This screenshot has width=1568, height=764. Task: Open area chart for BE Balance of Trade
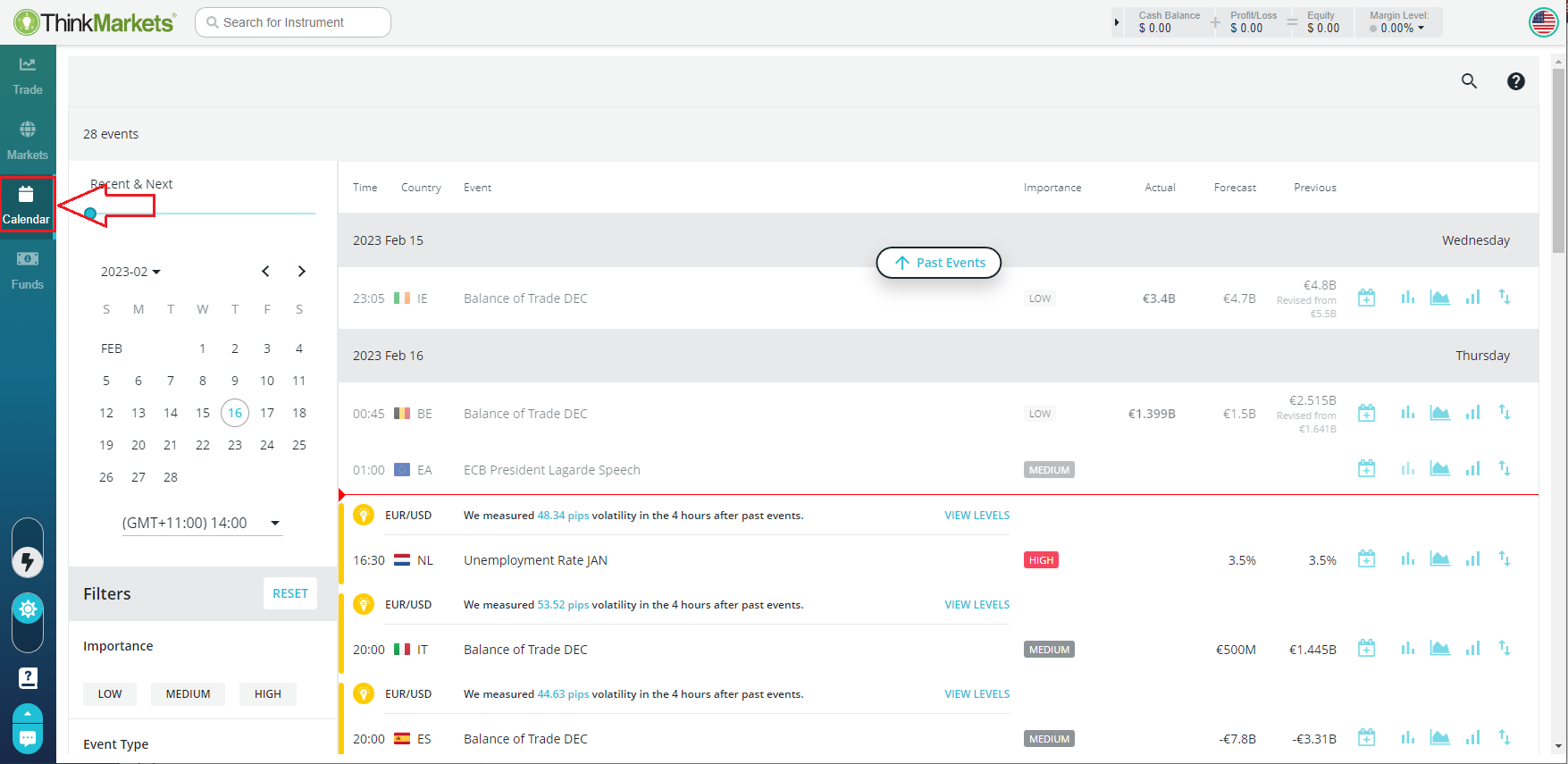point(1440,413)
